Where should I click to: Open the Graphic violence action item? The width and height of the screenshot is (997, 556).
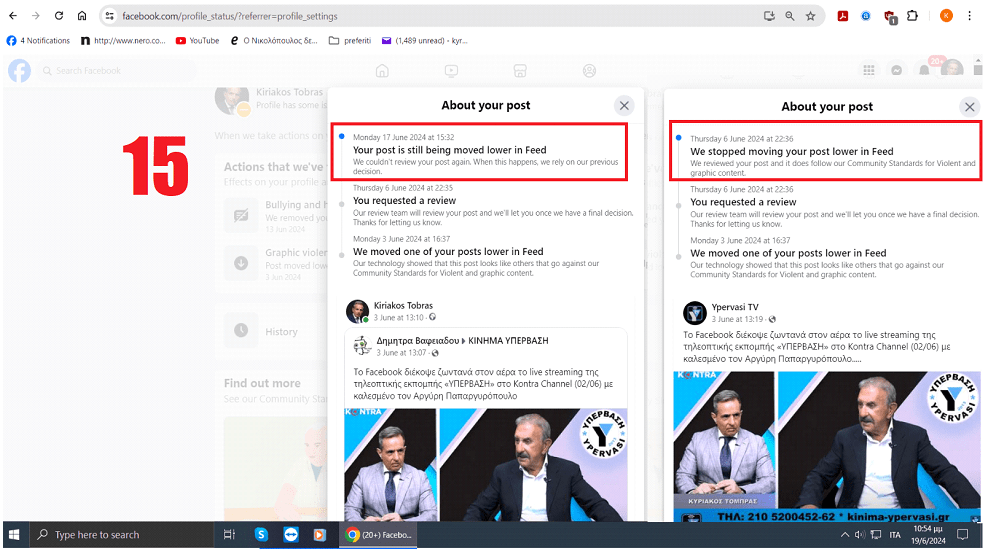276,263
